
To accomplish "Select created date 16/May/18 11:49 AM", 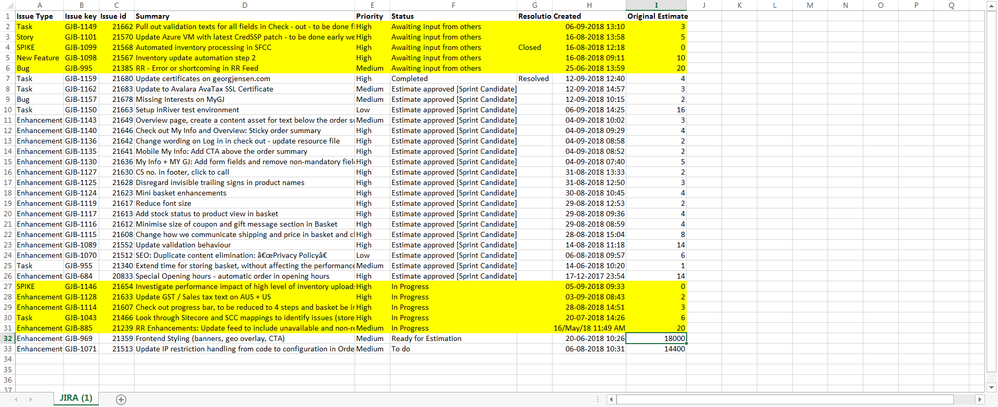I will pos(589,328).
